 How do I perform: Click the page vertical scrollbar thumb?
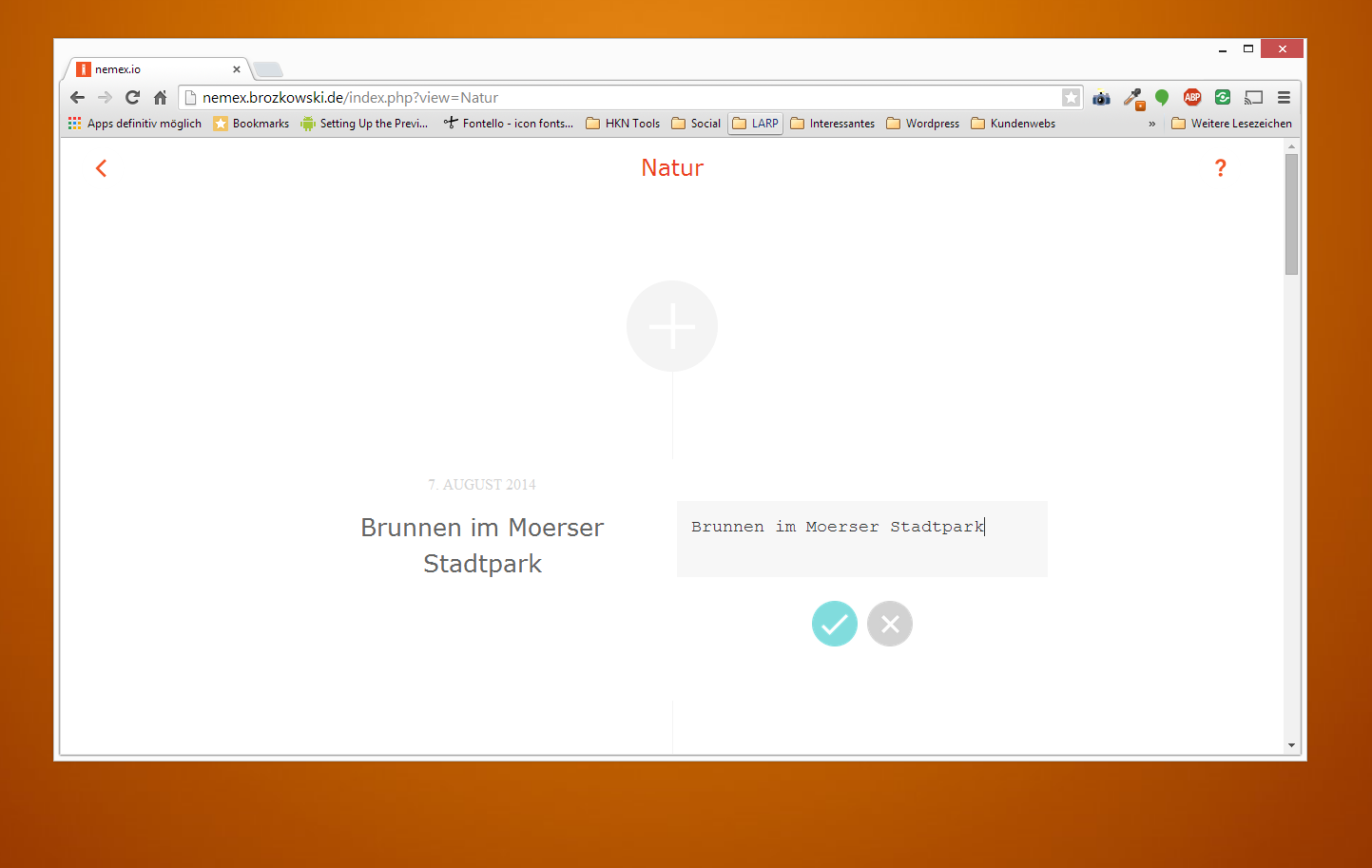coord(1291,214)
